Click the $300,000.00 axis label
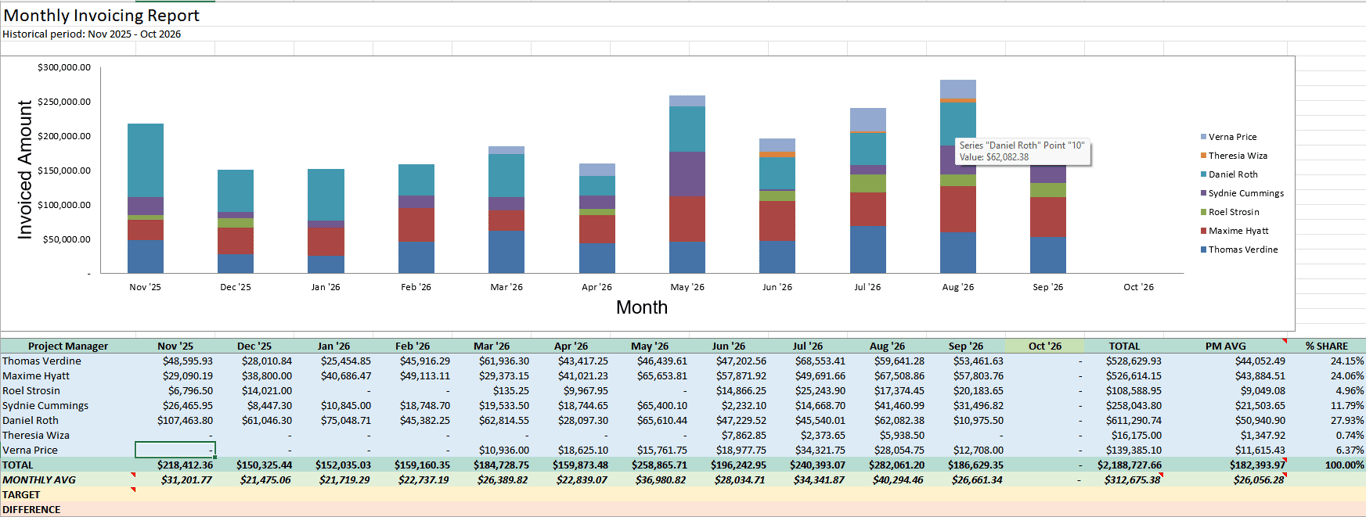The height and width of the screenshot is (517, 1366). click(64, 67)
